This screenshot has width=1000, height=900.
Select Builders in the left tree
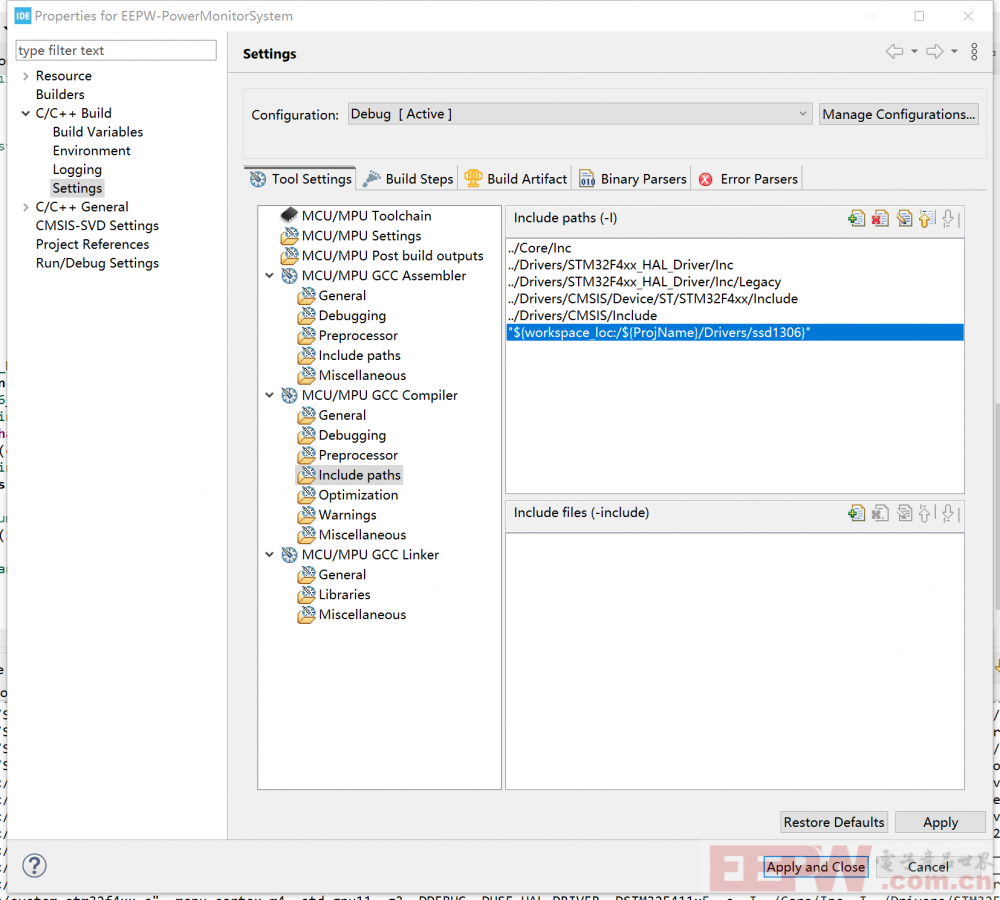[x=60, y=94]
